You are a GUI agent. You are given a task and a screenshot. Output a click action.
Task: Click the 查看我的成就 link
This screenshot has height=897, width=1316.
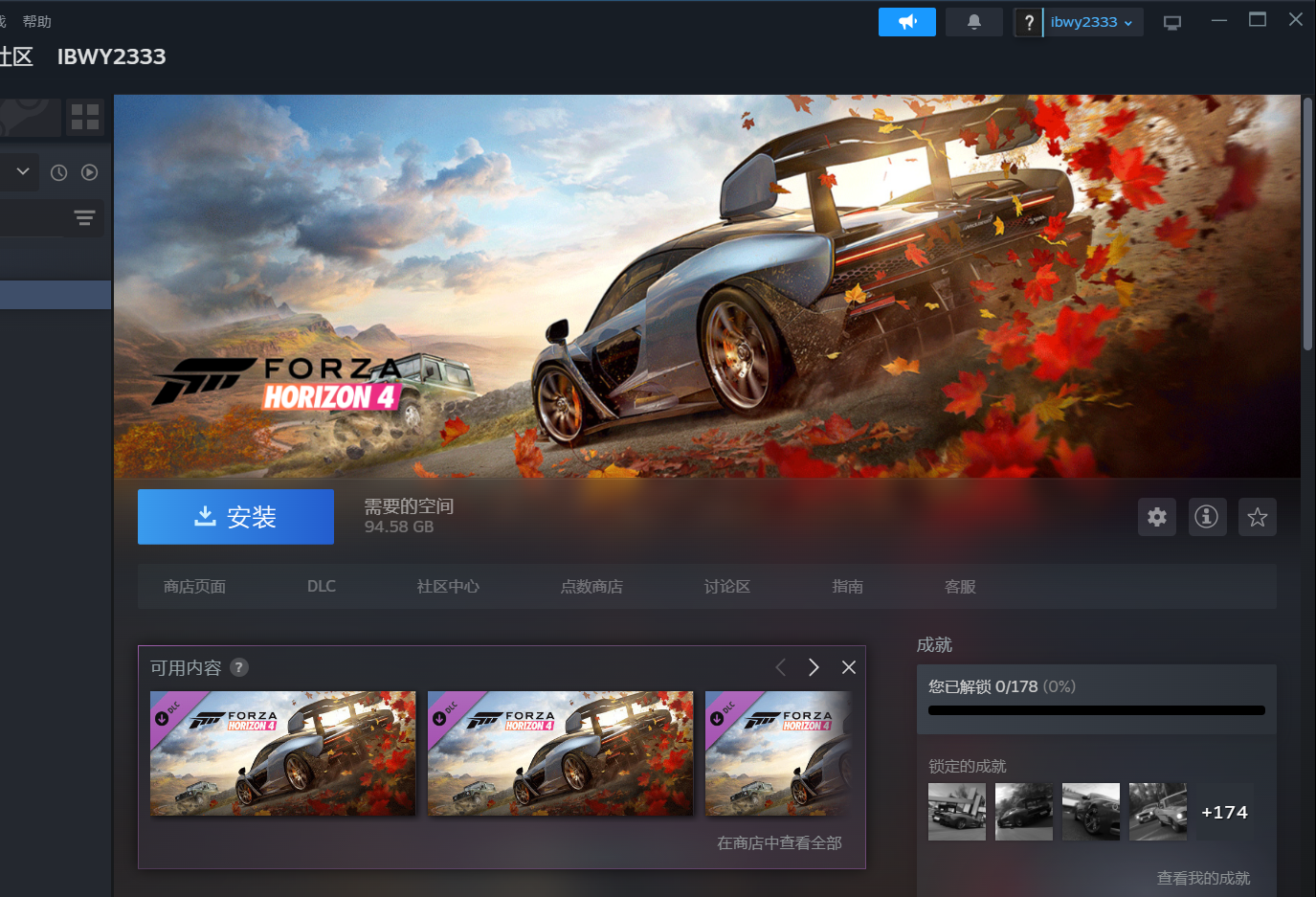point(1203,878)
